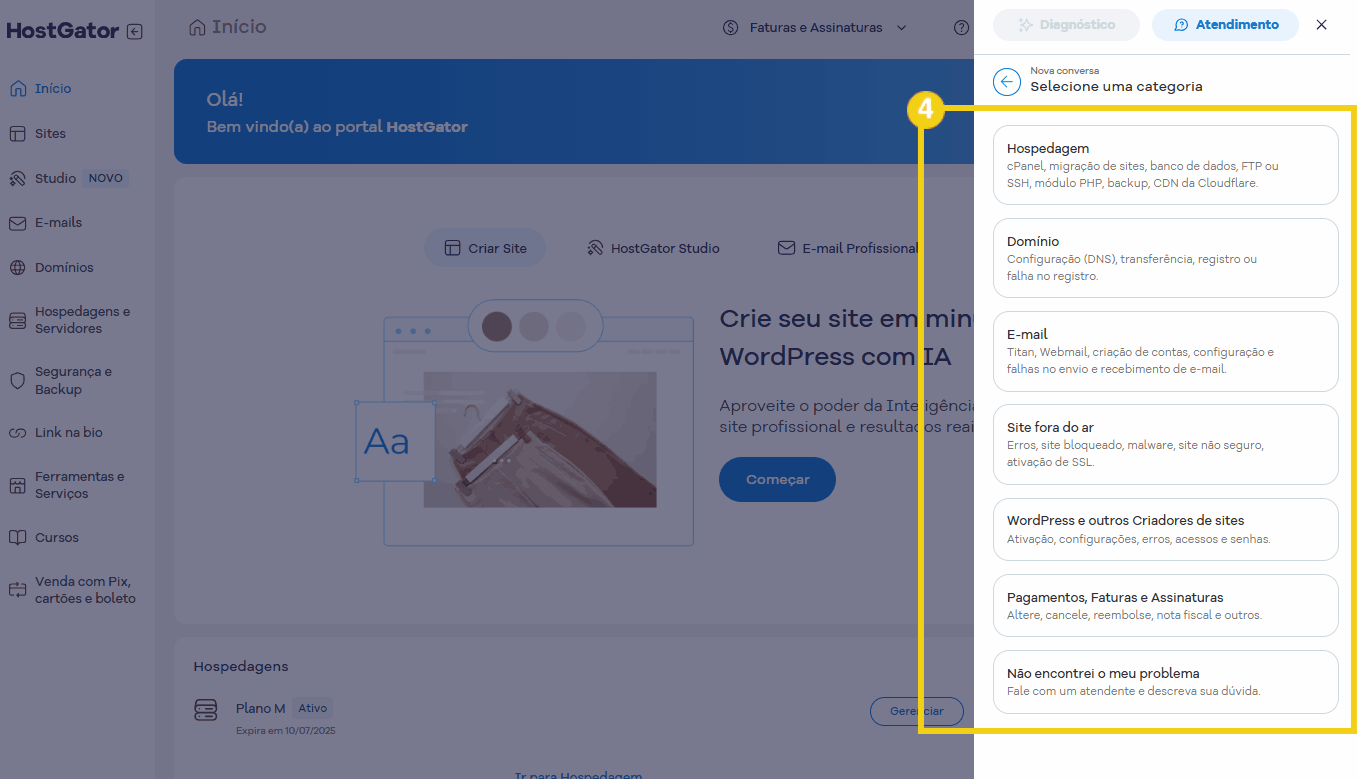The image size is (1358, 779).
Task: Click the Ferramentas e Serviços store icon
Action: tap(17, 485)
